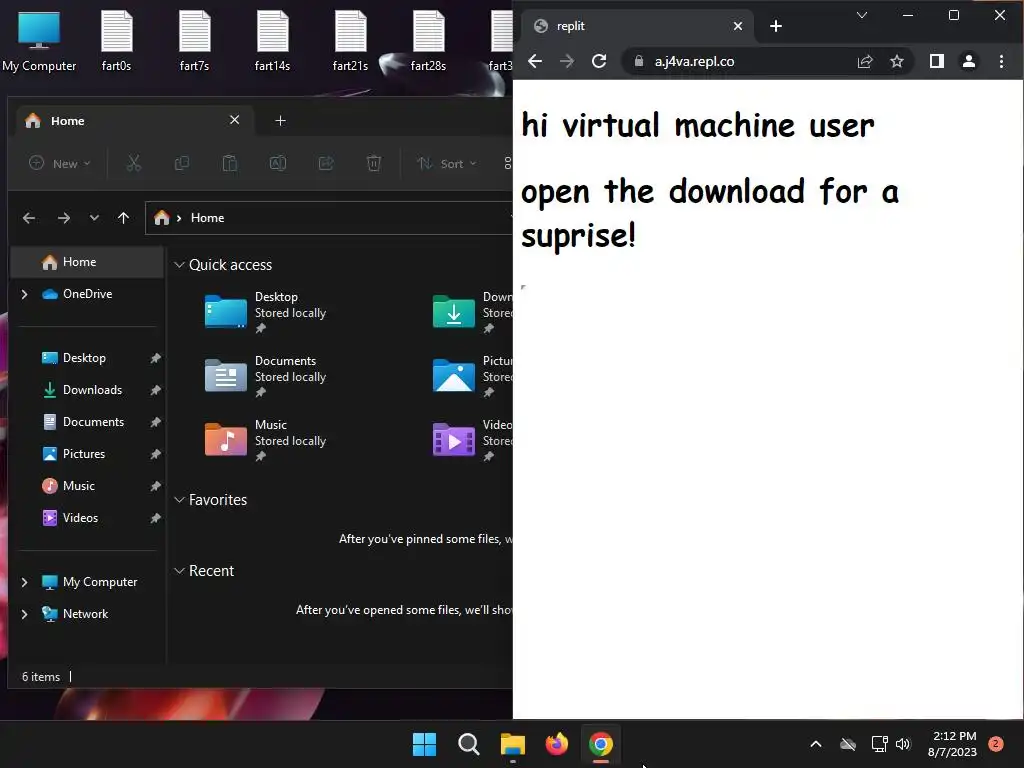This screenshot has height=768, width=1024.
Task: Open the New dropdown in Explorer
Action: [x=59, y=163]
